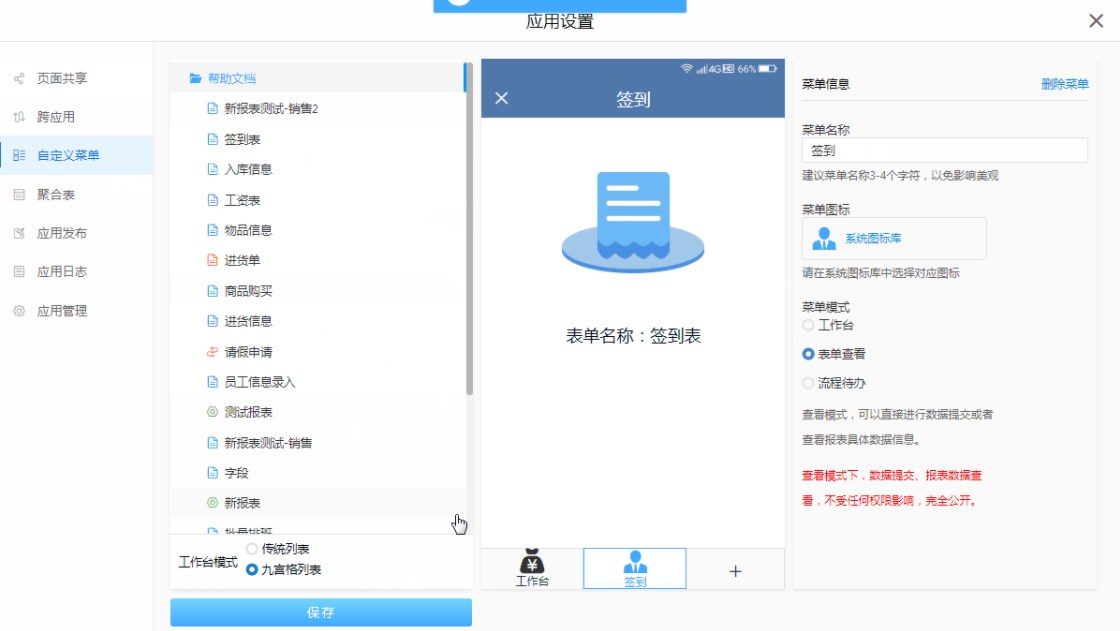Select 九宫格列表 workbench mode
This screenshot has height=631, width=1120.
tap(252, 570)
